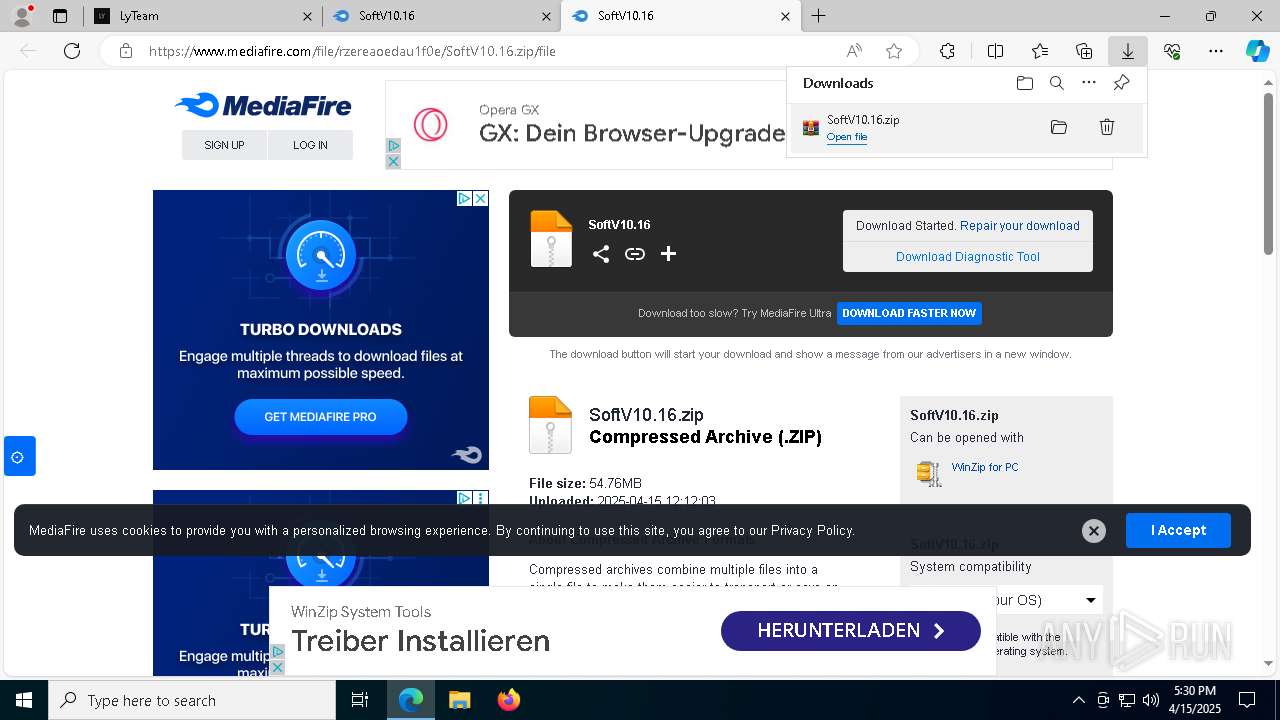1280x720 pixels.
Task: Click HERUNTERLADEN ad button
Action: [x=850, y=631]
